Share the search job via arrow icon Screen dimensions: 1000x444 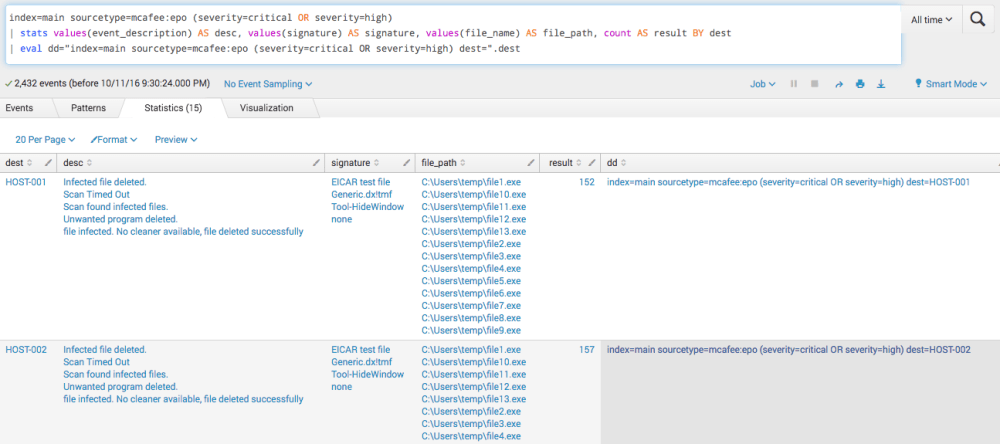click(x=838, y=84)
